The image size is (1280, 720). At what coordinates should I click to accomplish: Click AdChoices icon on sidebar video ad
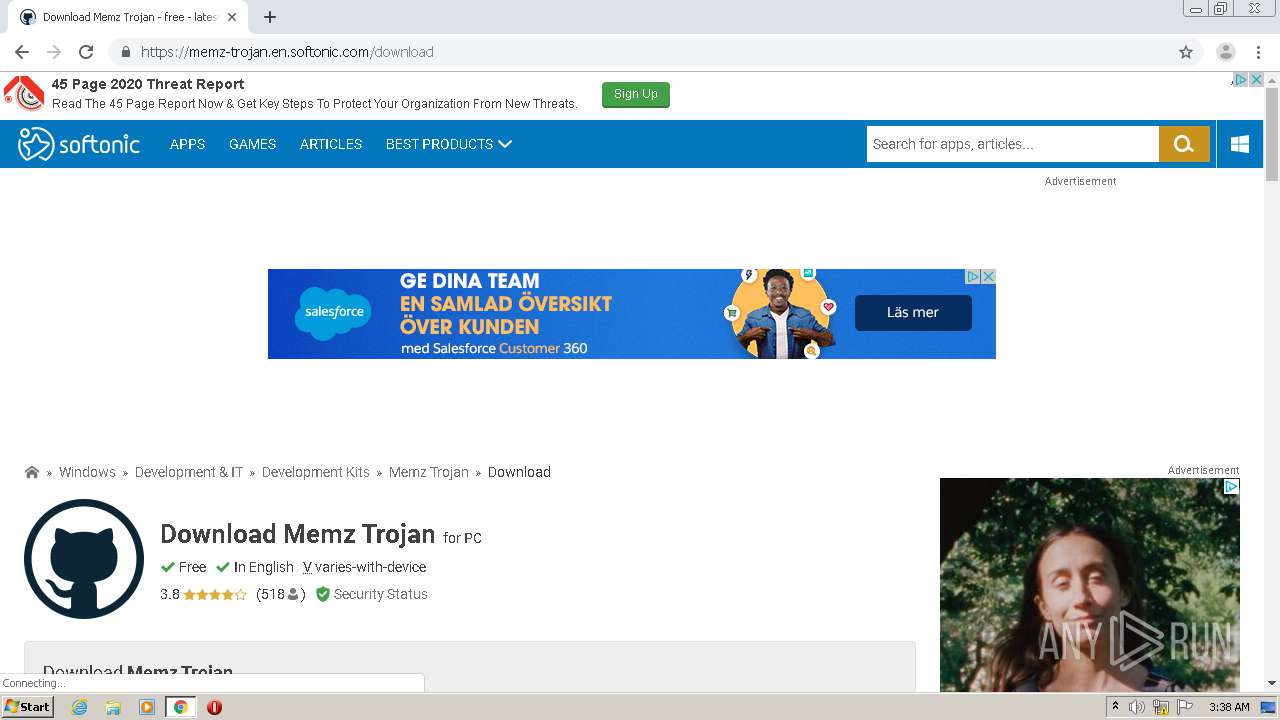(1231, 486)
